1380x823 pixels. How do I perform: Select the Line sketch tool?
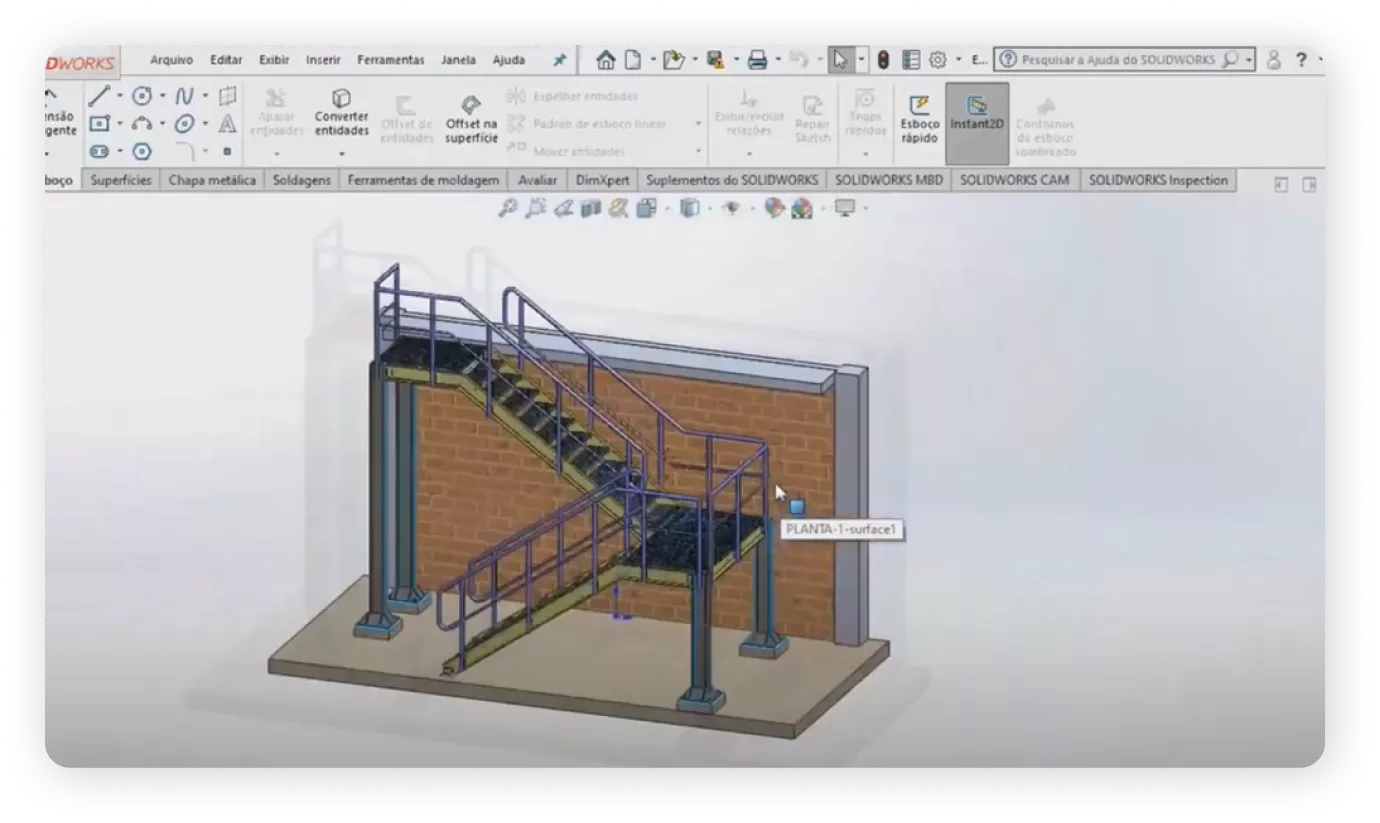point(98,97)
